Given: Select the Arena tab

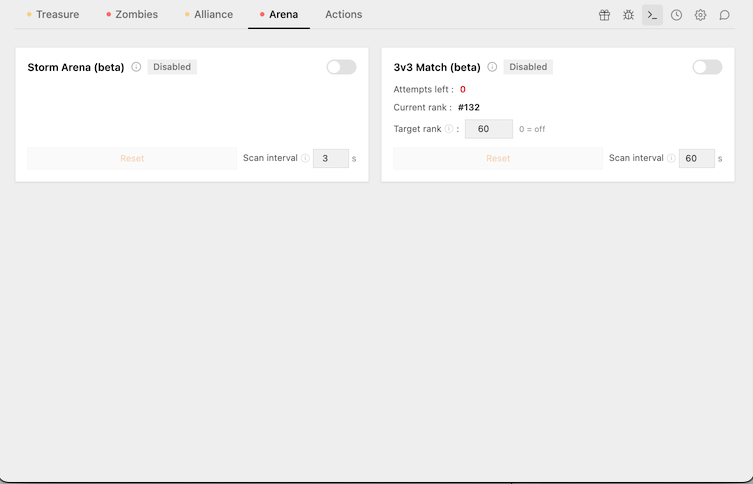Looking at the screenshot, I should [x=279, y=14].
